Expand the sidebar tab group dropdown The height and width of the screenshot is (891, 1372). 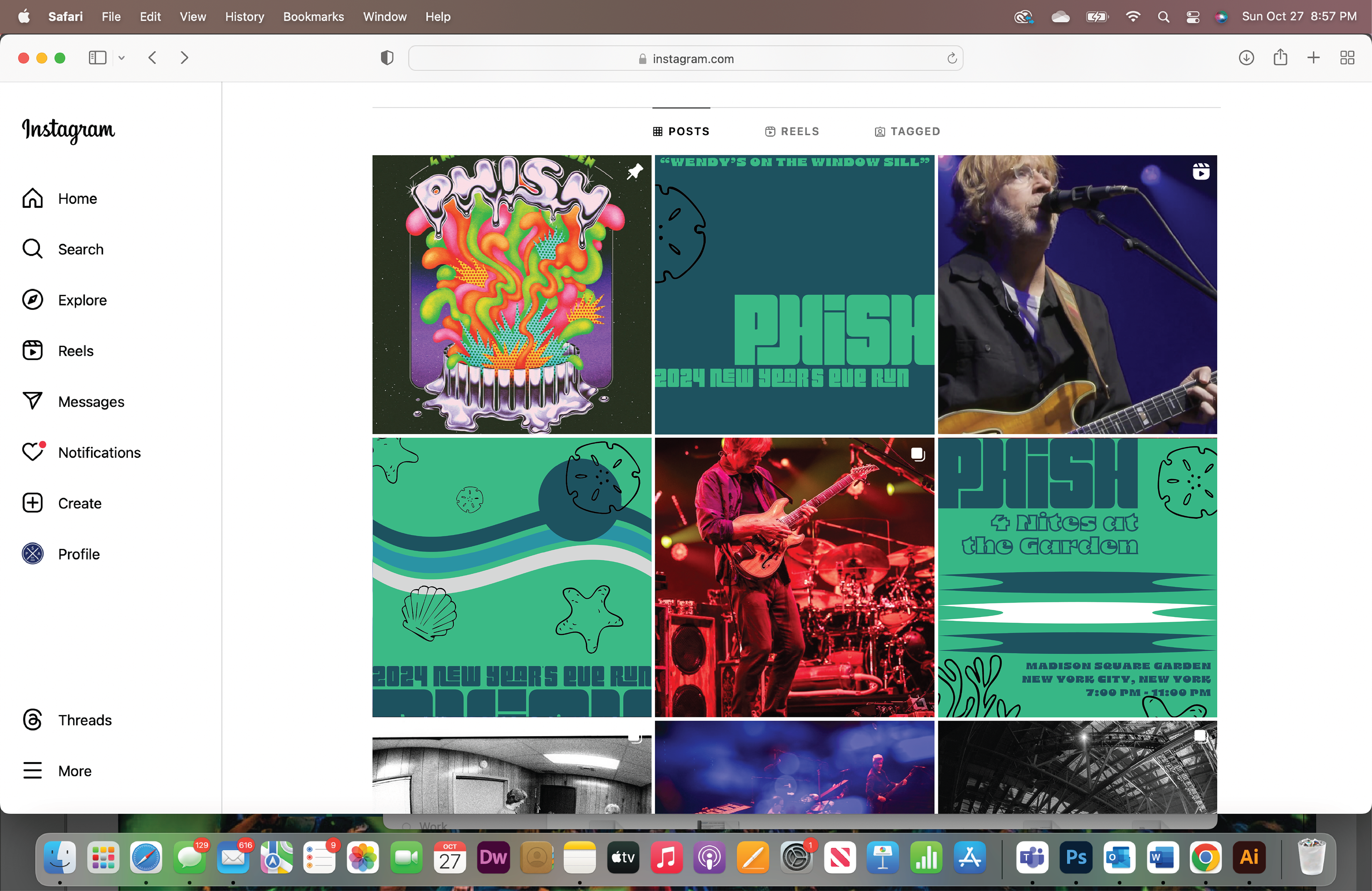point(121,58)
